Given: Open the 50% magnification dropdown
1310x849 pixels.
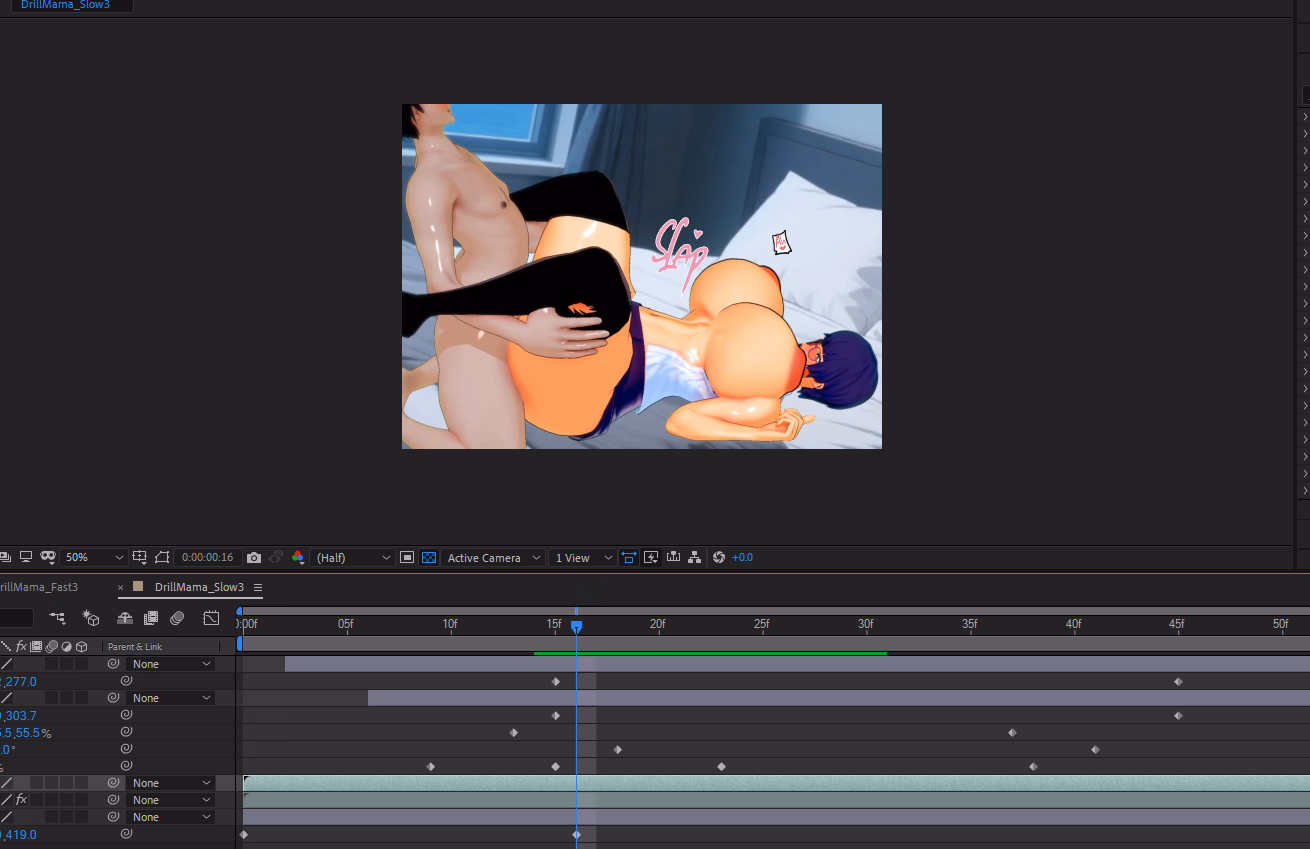Looking at the screenshot, I should coord(93,558).
